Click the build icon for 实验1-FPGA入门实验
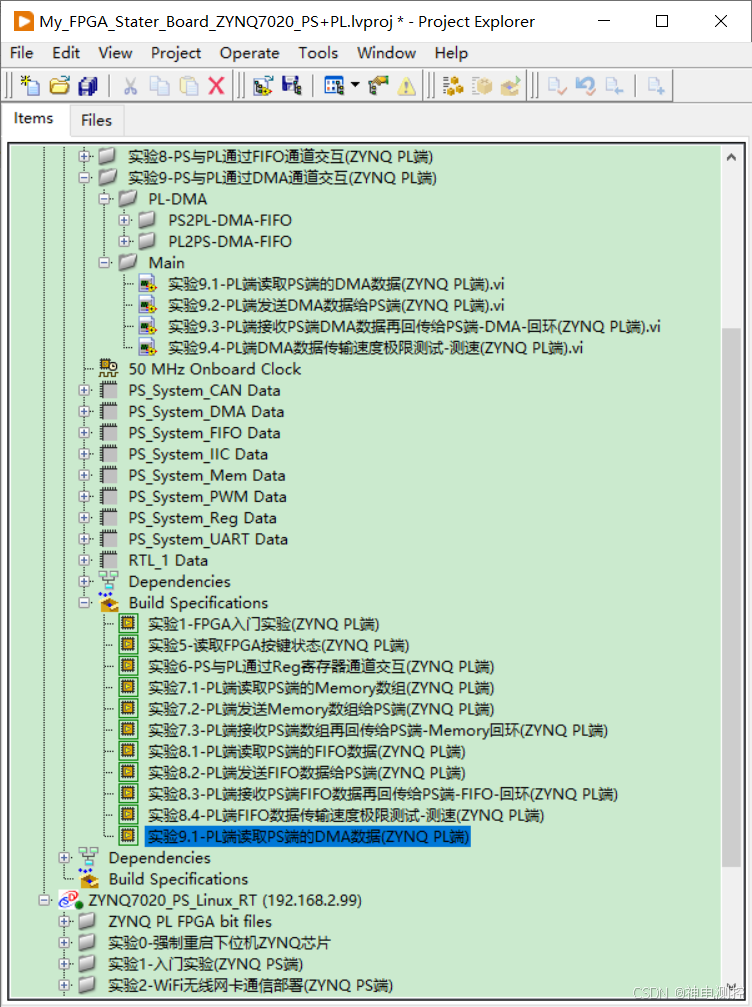 128,623
